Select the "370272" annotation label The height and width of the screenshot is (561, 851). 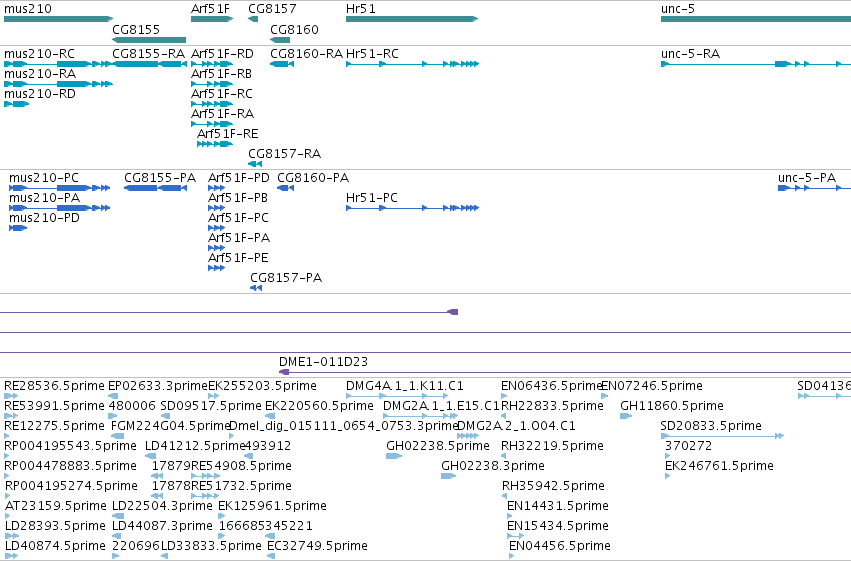(x=688, y=446)
